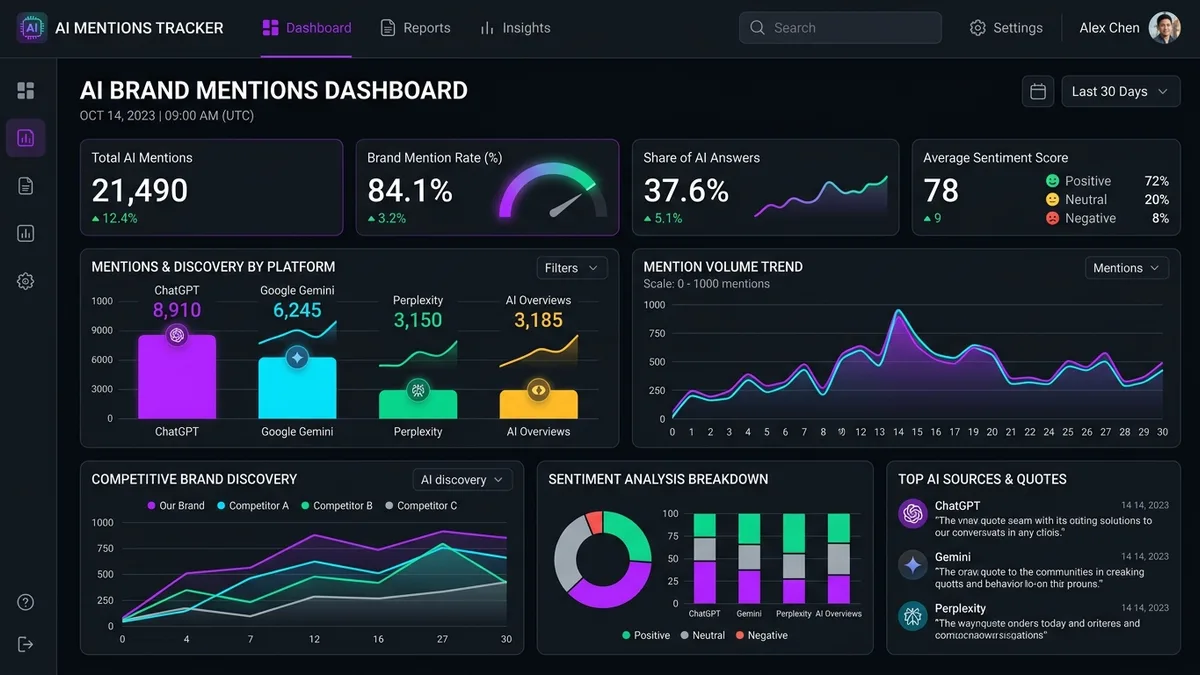Open the Gemini quote entry

[x=1033, y=570]
